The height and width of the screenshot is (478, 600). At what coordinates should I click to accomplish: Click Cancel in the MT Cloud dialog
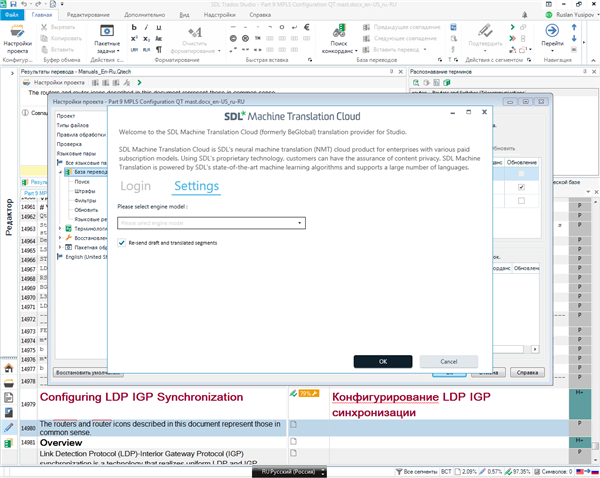[x=448, y=361]
